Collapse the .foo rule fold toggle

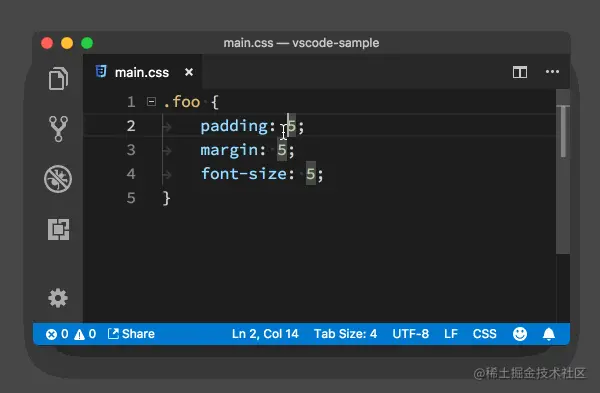point(152,102)
